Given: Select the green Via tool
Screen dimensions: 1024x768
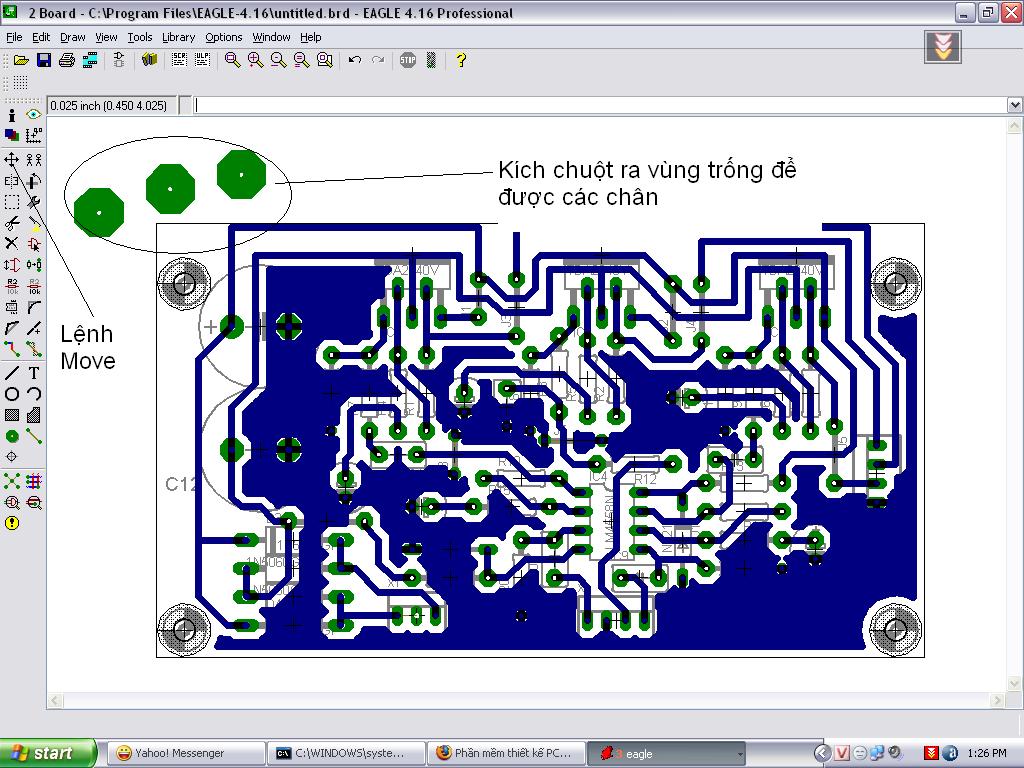Looking at the screenshot, I should click(12, 436).
